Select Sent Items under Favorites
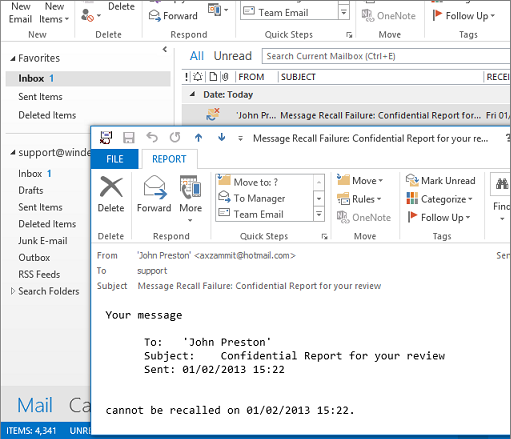Screen dimensions: 511x439 point(40,97)
